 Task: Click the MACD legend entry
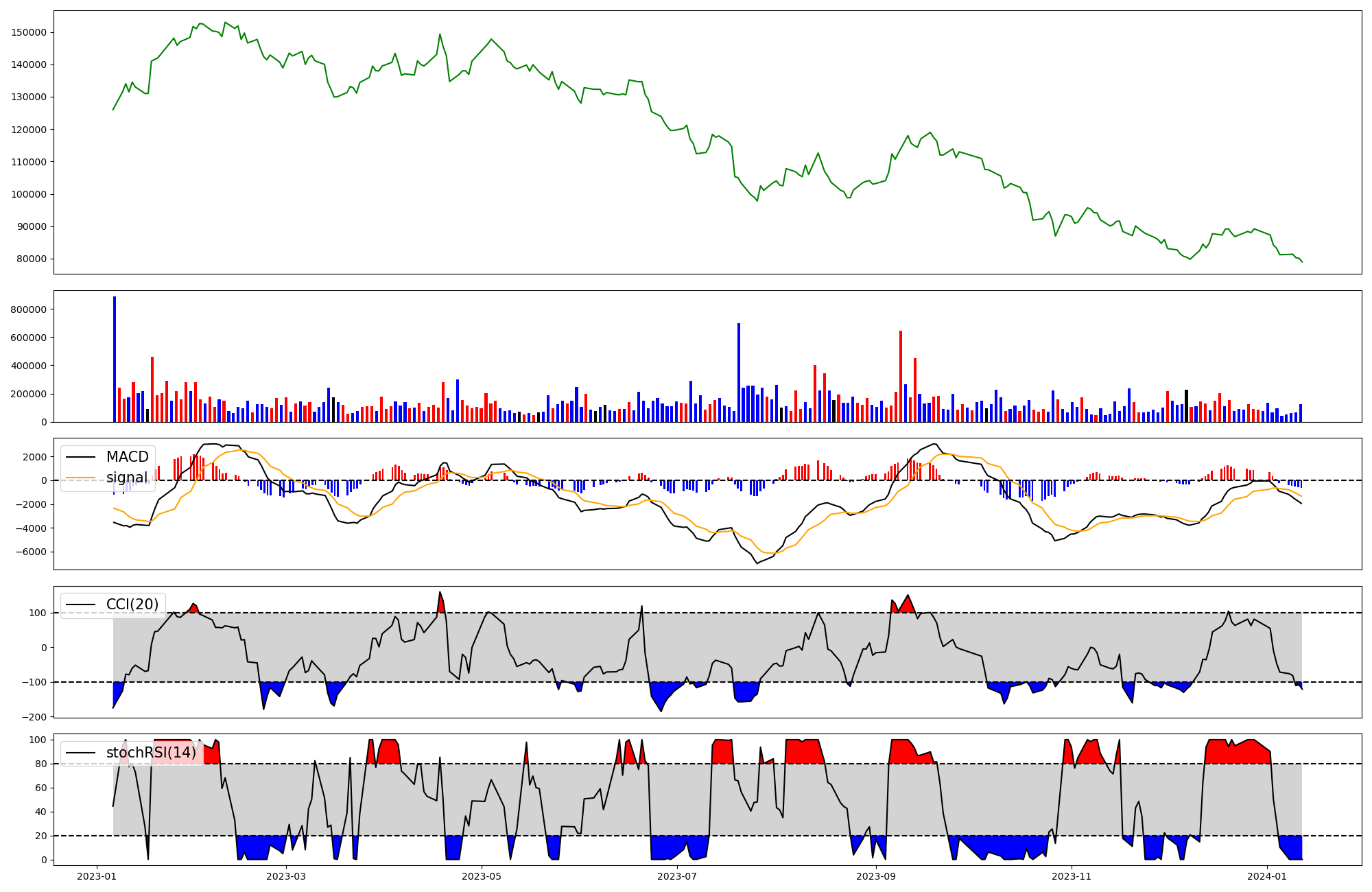127,457
